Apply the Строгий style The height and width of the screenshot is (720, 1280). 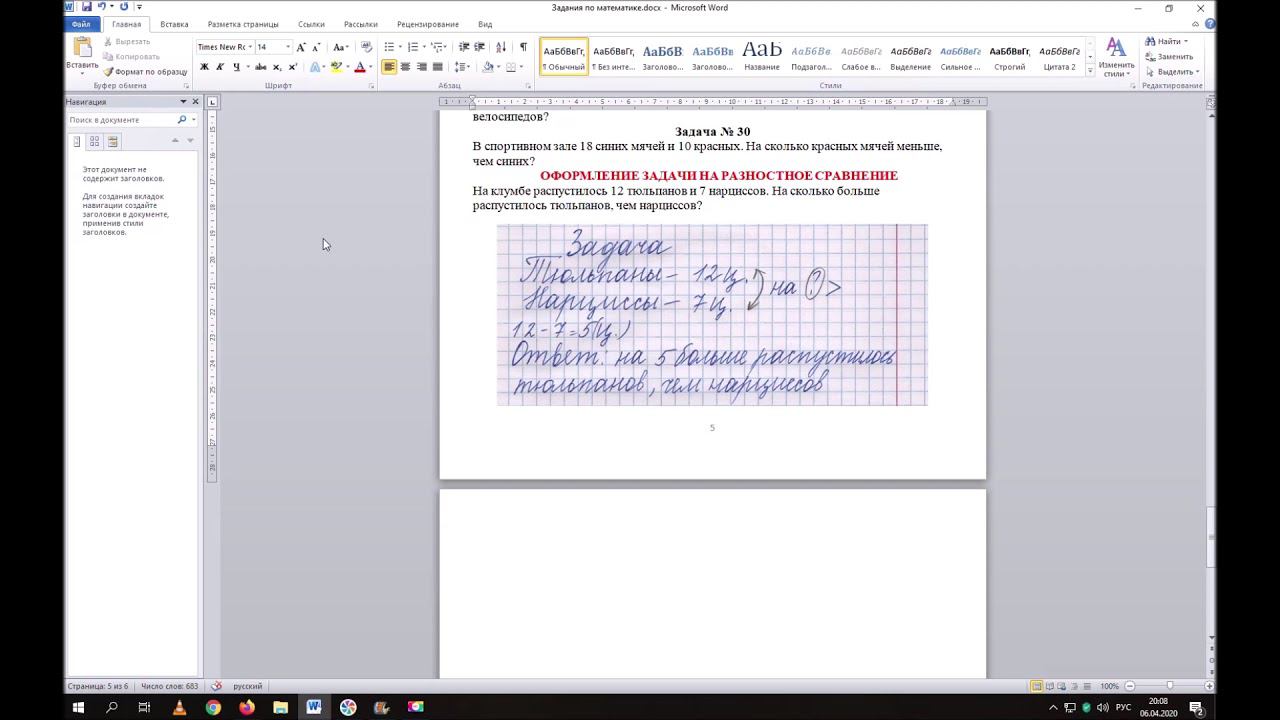1010,56
